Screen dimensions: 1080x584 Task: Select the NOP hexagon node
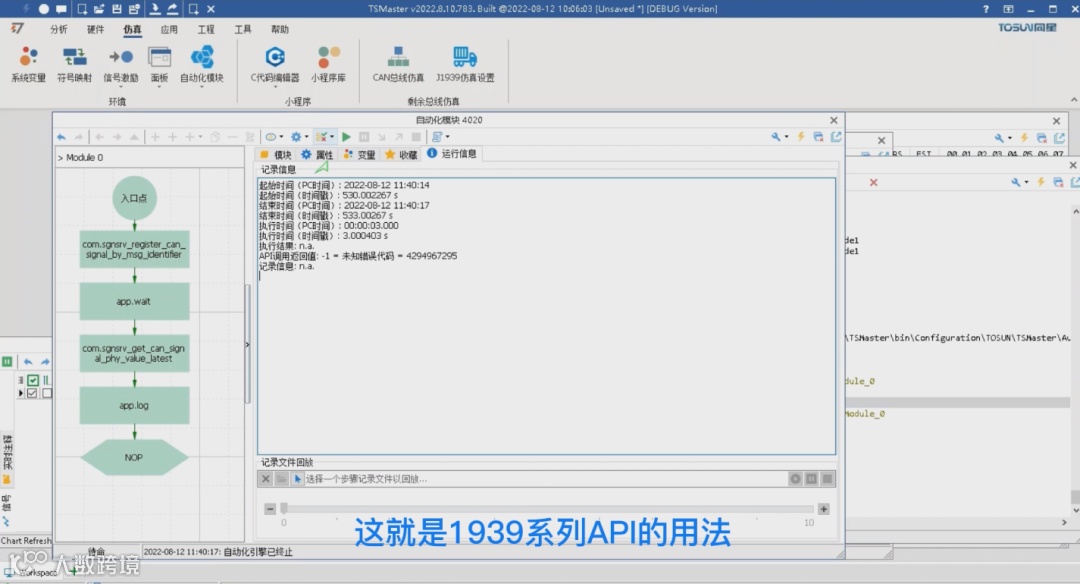click(x=134, y=457)
